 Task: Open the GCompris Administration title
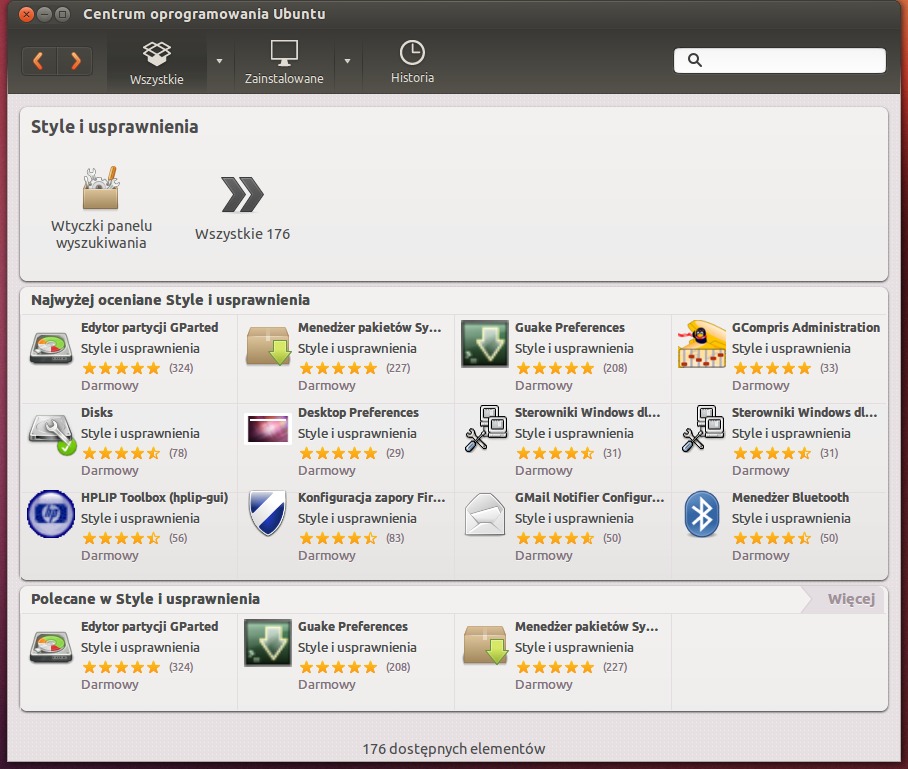[x=806, y=327]
